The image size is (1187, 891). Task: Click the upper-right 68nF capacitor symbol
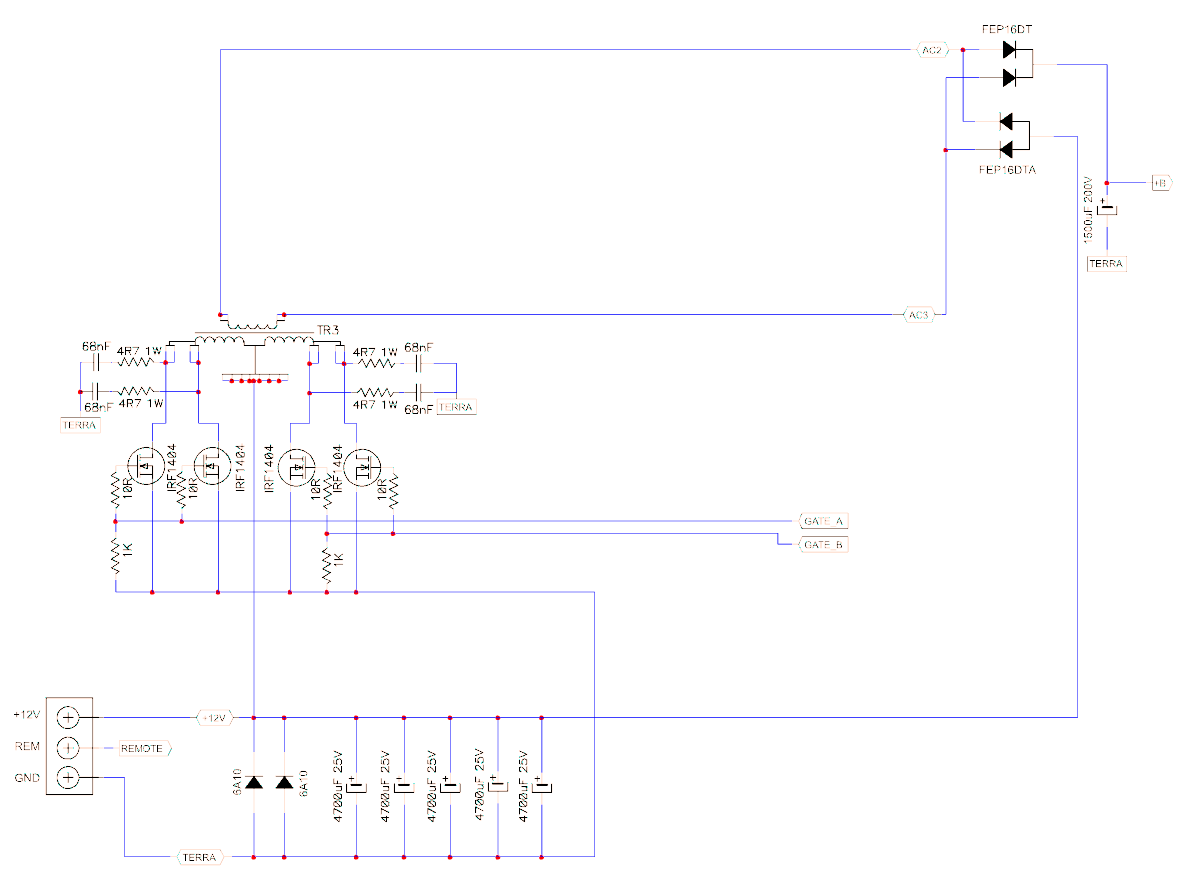pyautogui.click(x=420, y=363)
